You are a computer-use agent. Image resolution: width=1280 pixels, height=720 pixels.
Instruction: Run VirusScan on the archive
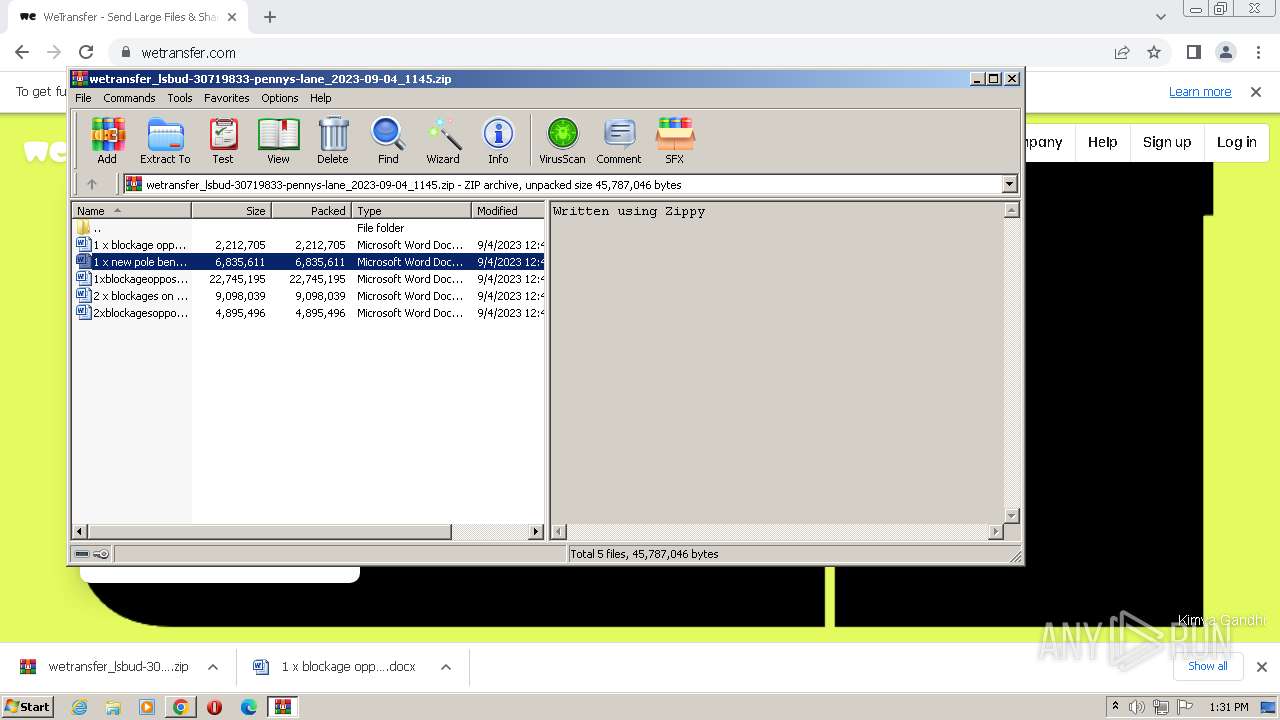pos(562,140)
